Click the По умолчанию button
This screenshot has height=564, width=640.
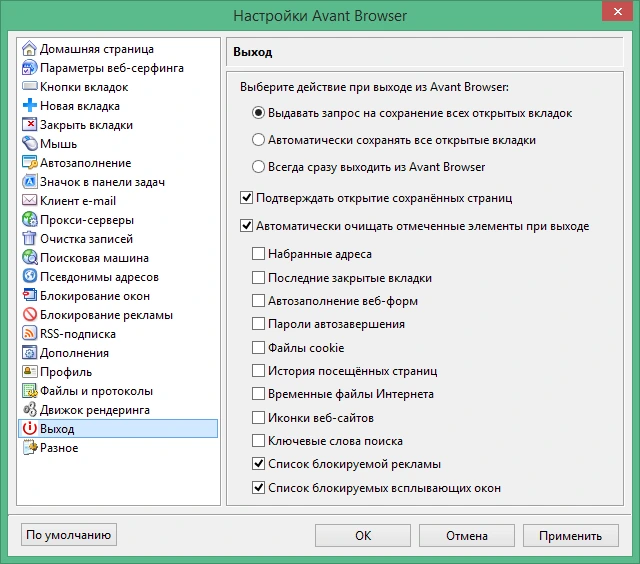coord(69,535)
